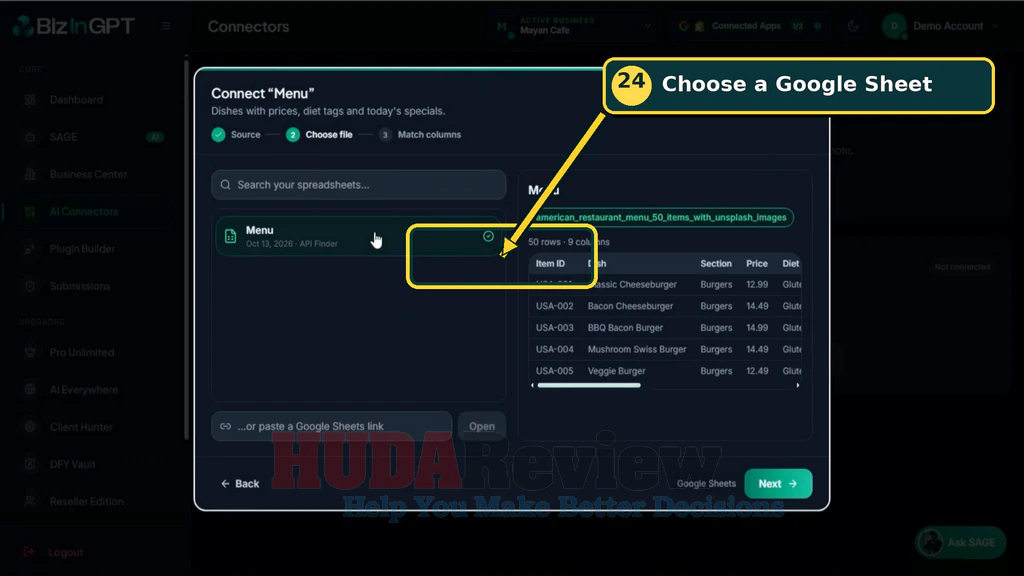
Task: Click the Item ID column header
Action: click(551, 264)
